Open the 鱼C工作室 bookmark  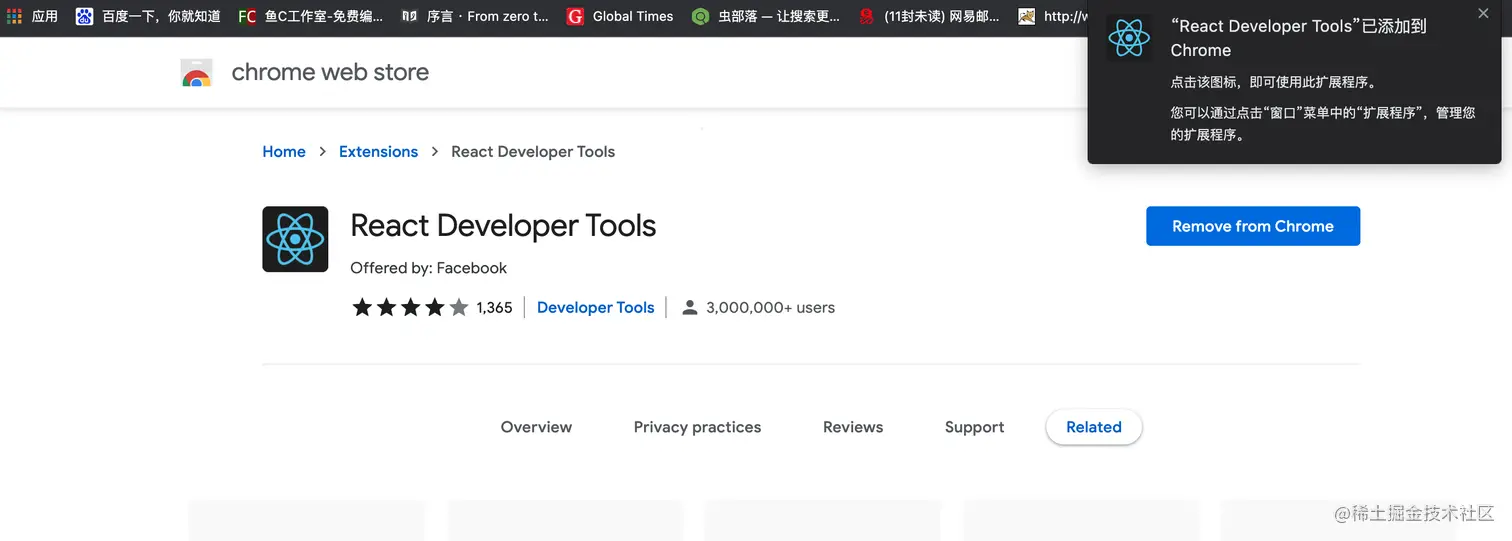coord(310,16)
